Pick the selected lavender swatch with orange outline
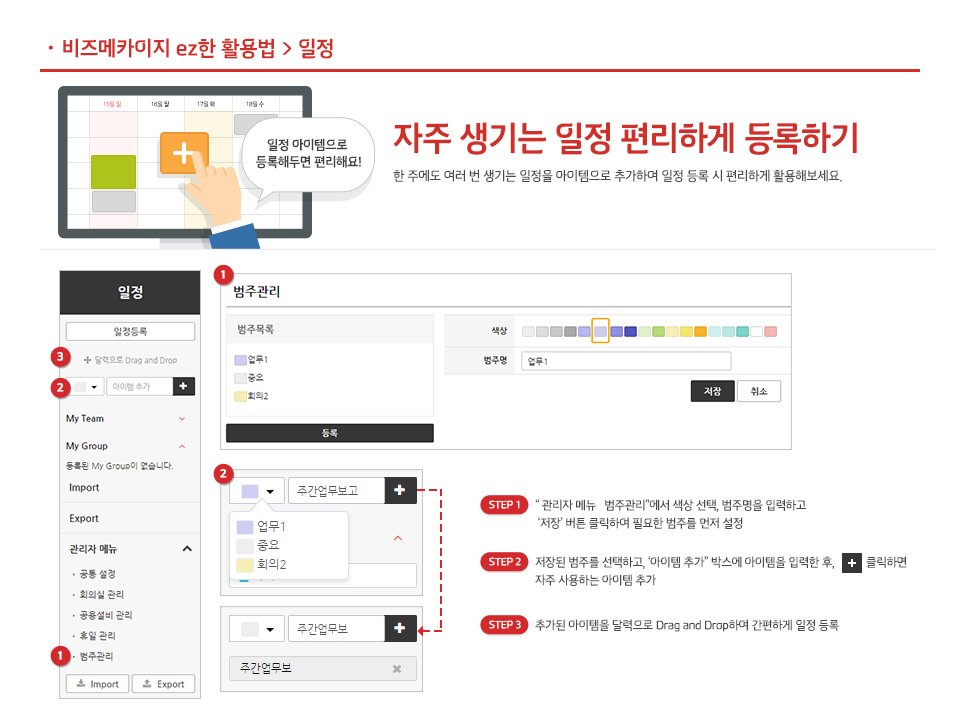This screenshot has height=720, width=960. pos(601,331)
